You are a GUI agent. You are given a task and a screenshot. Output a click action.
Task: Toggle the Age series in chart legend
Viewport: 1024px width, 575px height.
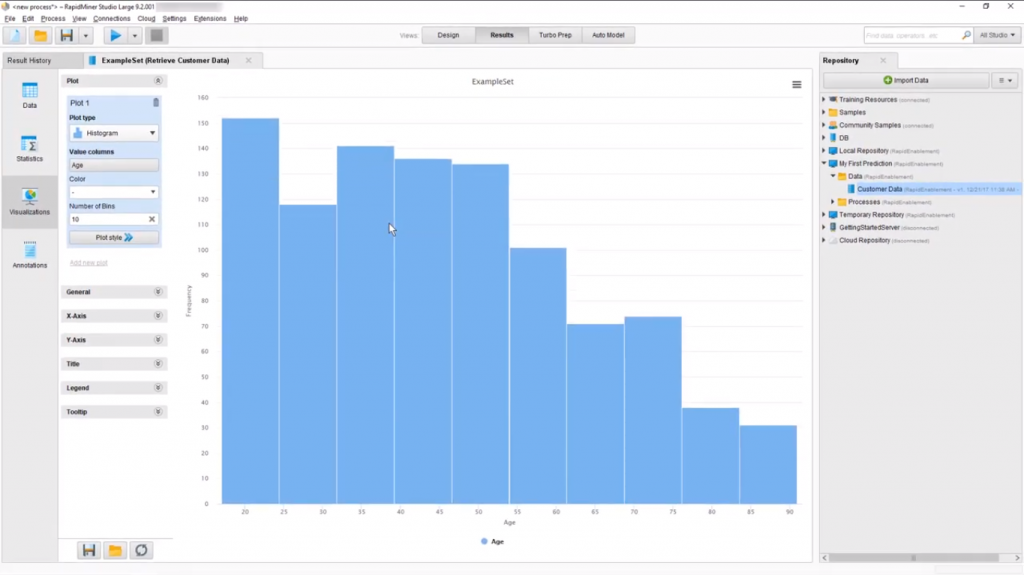(x=492, y=542)
